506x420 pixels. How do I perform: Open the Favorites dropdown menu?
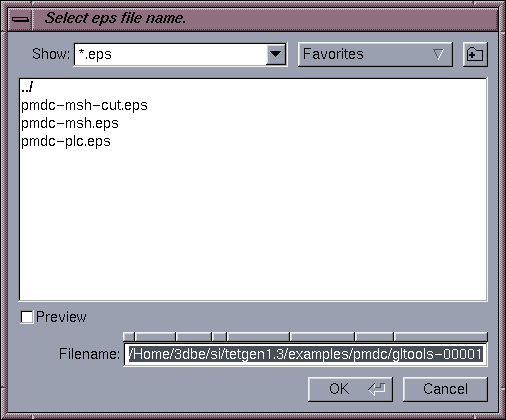point(375,54)
